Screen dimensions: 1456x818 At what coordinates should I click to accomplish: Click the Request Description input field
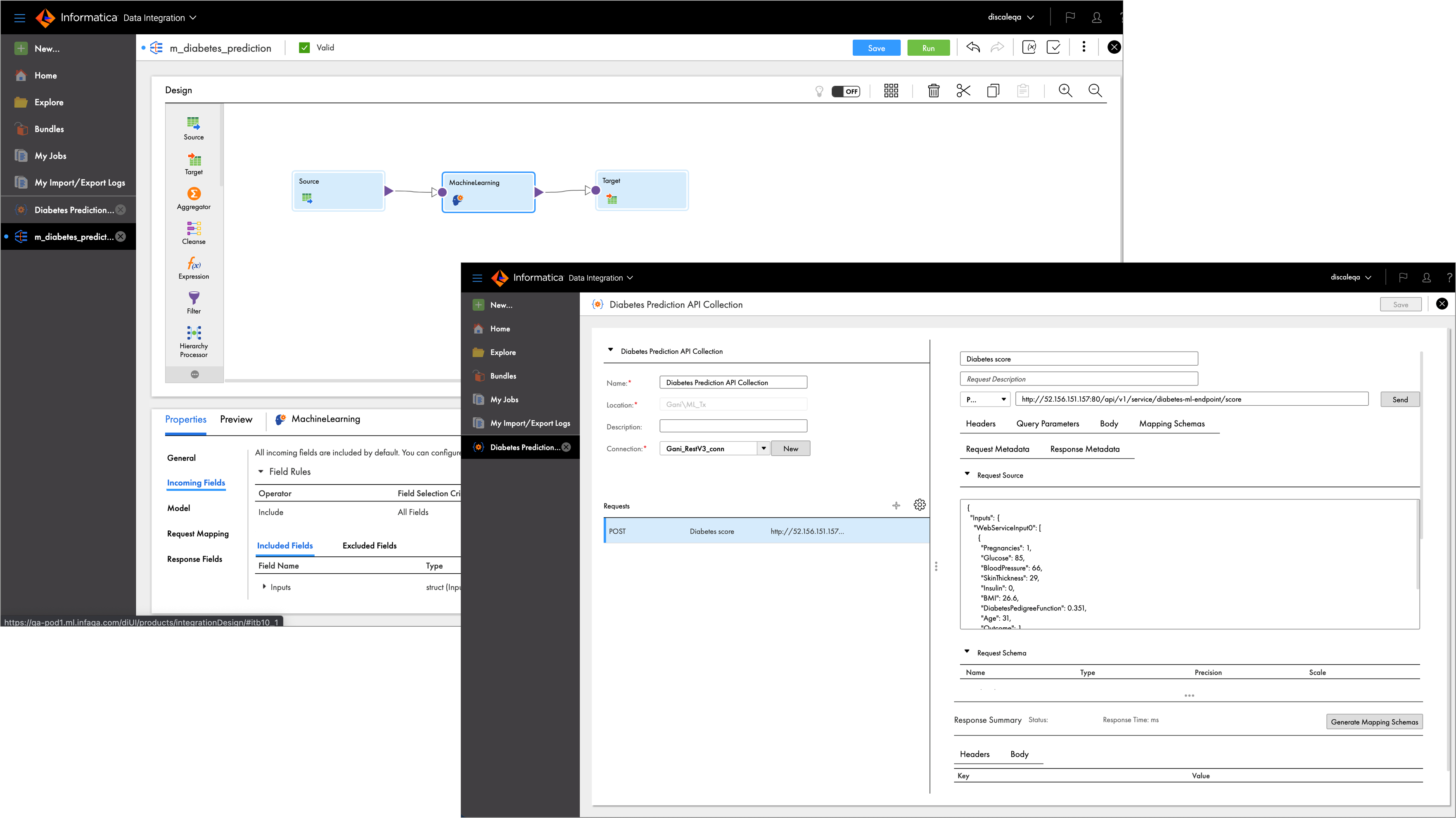(x=1079, y=379)
